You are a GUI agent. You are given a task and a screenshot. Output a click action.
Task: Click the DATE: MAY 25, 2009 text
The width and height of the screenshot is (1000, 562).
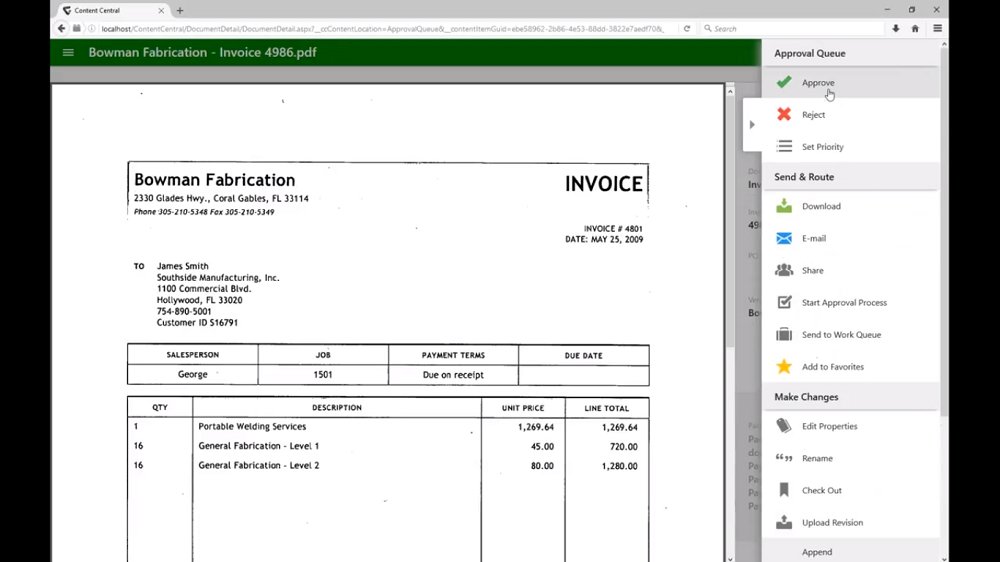[x=604, y=239]
